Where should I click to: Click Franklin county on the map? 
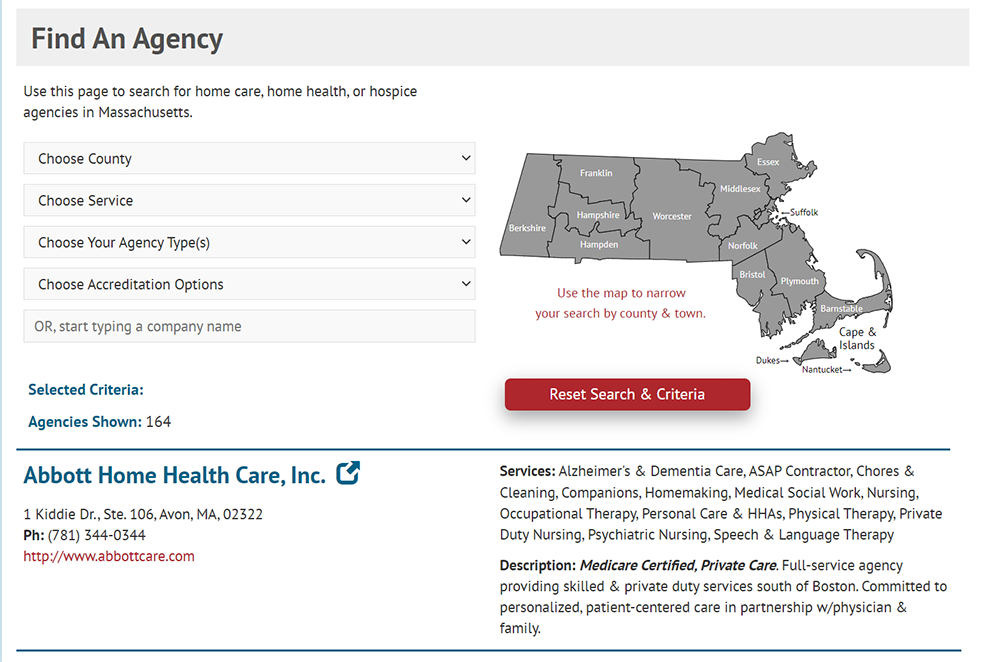click(x=596, y=172)
